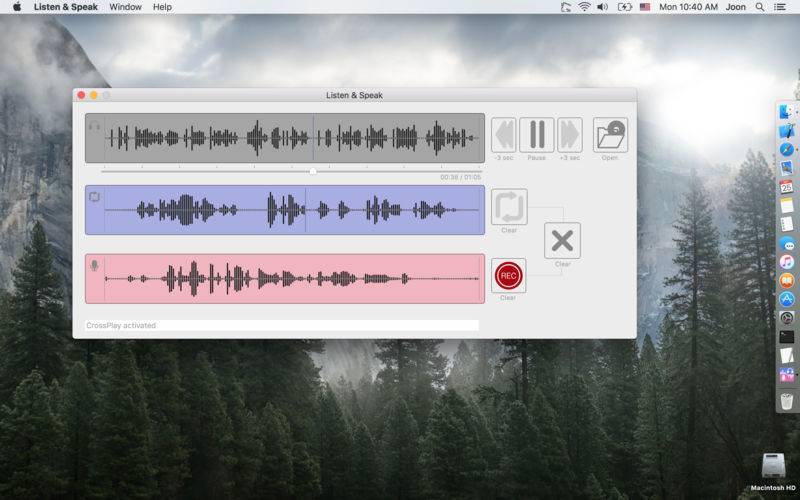
Task: Click loop icon on blue waveform track
Action: tap(94, 197)
